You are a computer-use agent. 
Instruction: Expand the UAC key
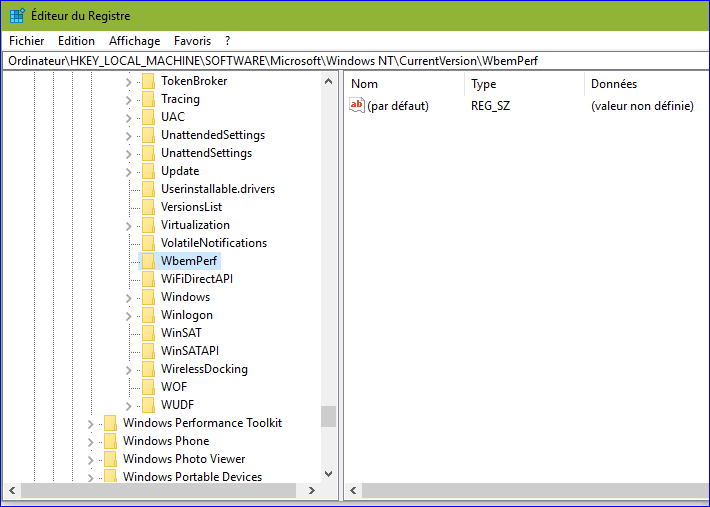coord(129,118)
